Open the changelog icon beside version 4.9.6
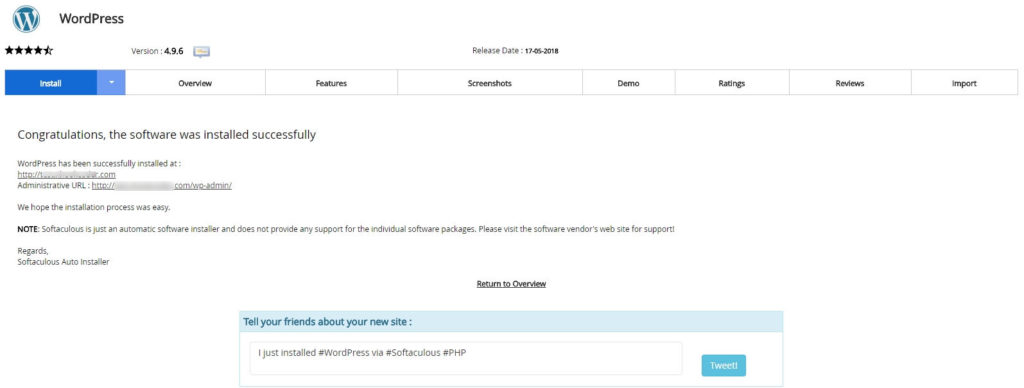 [x=202, y=52]
